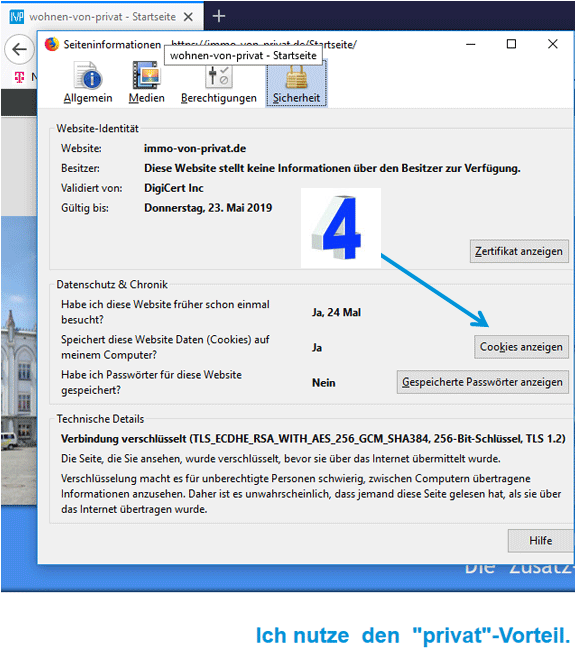Click Zertifikat anzeigen button
This screenshot has height=655, width=576.
[519, 251]
